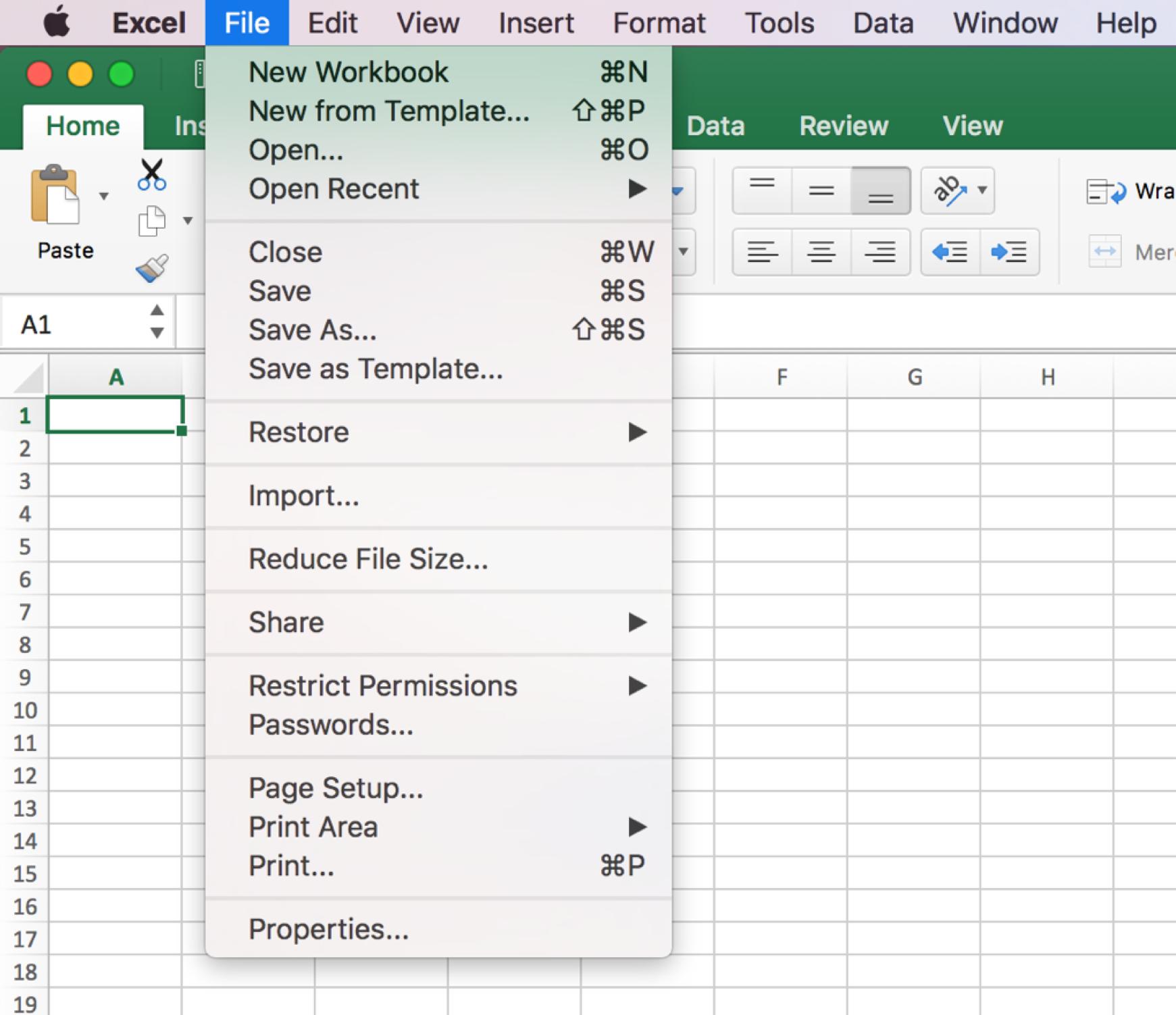
Task: Select row 10 header
Action: point(25,710)
